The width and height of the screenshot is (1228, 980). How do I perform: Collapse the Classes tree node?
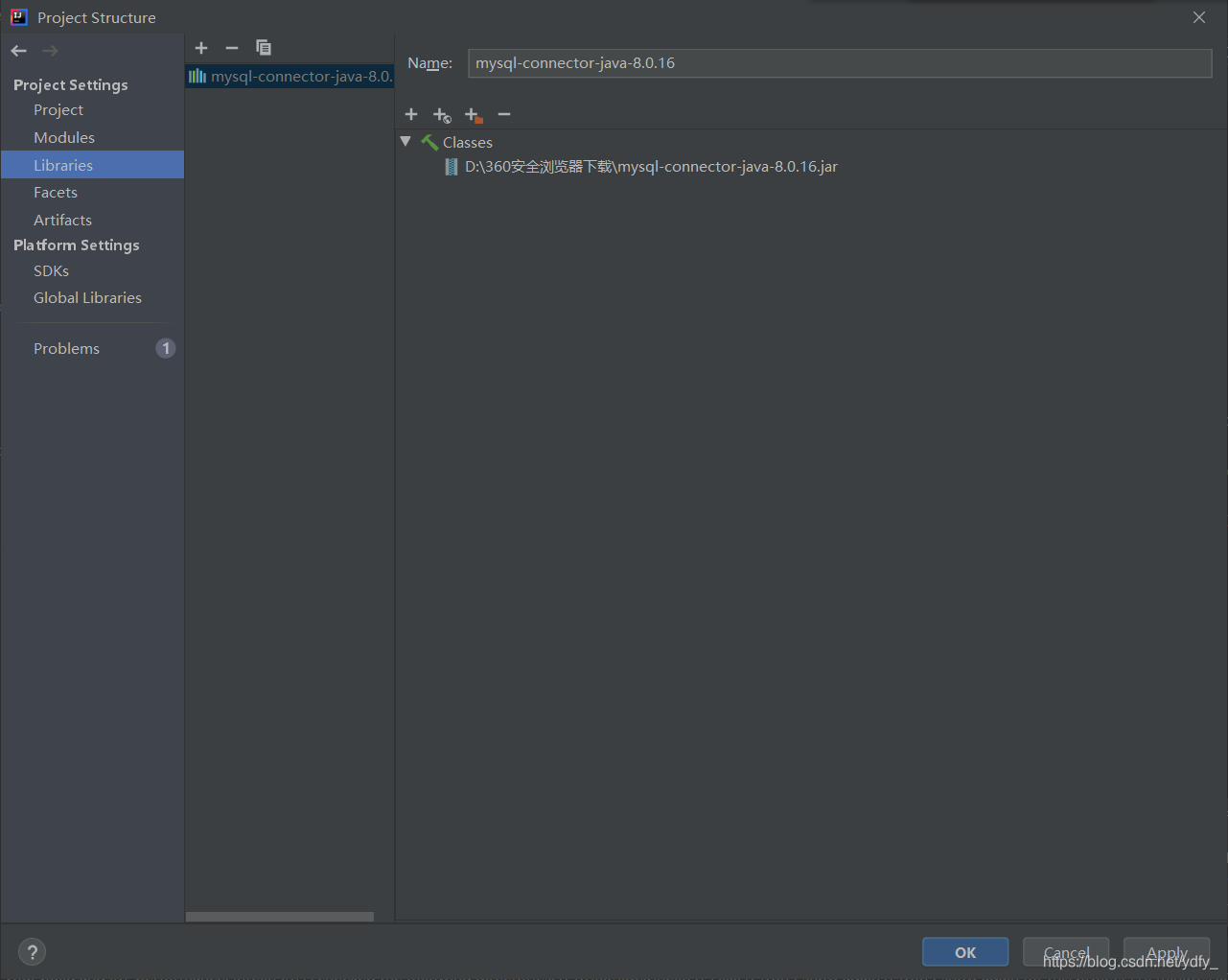point(405,142)
